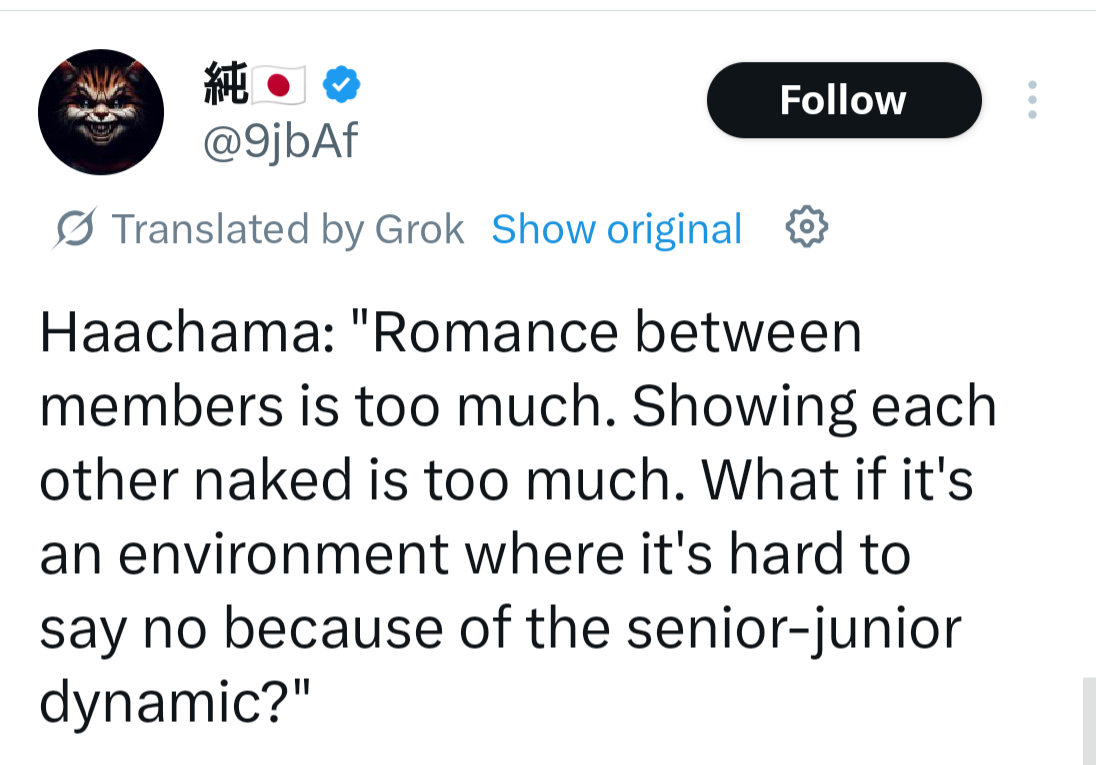Viewport: 1096px width, 765px height.
Task: Click the blue verified checkmark badge
Action: pos(342,87)
